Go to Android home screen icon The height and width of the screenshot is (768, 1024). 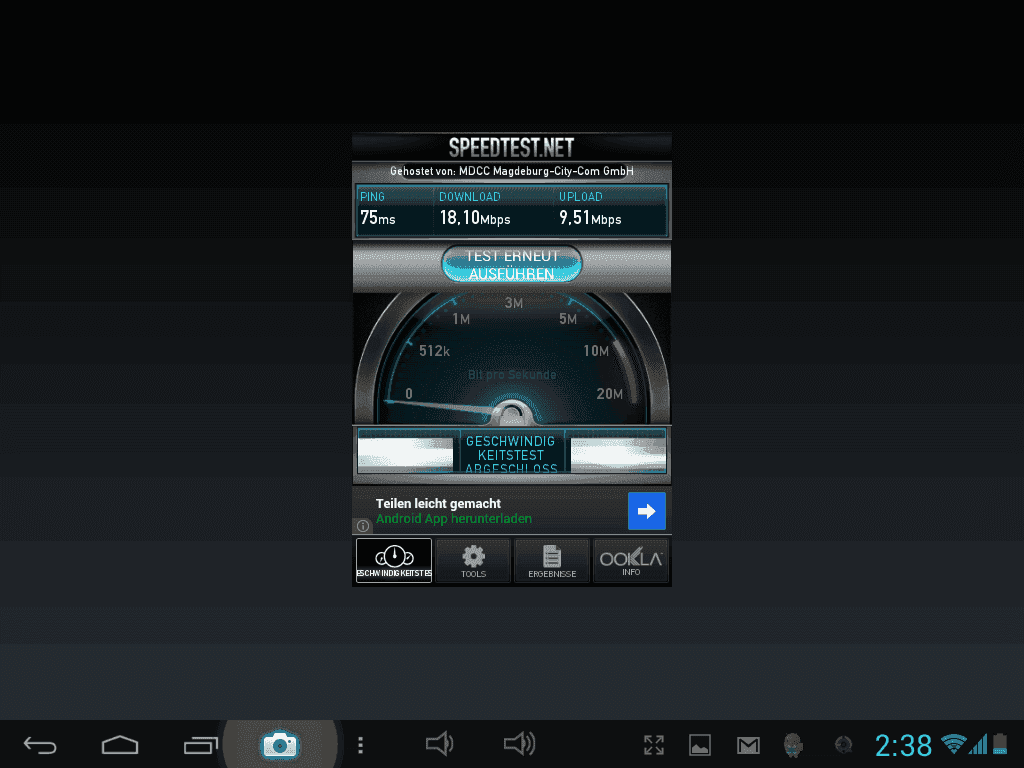(x=120, y=744)
